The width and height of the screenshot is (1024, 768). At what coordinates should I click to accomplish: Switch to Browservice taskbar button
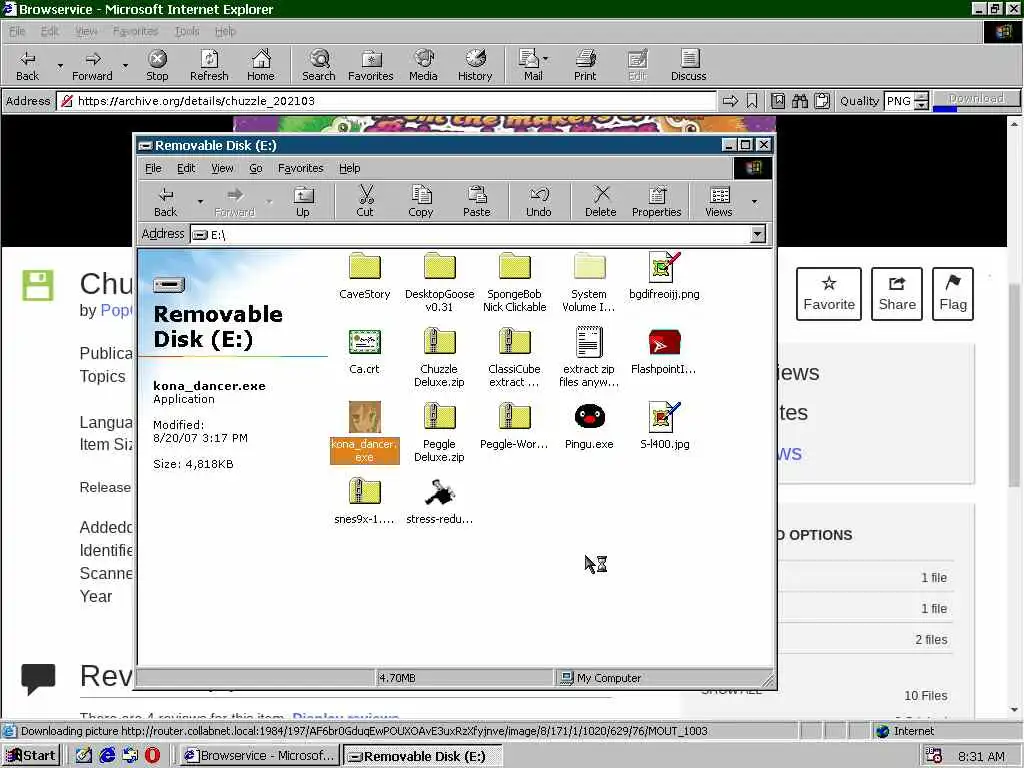pos(260,756)
